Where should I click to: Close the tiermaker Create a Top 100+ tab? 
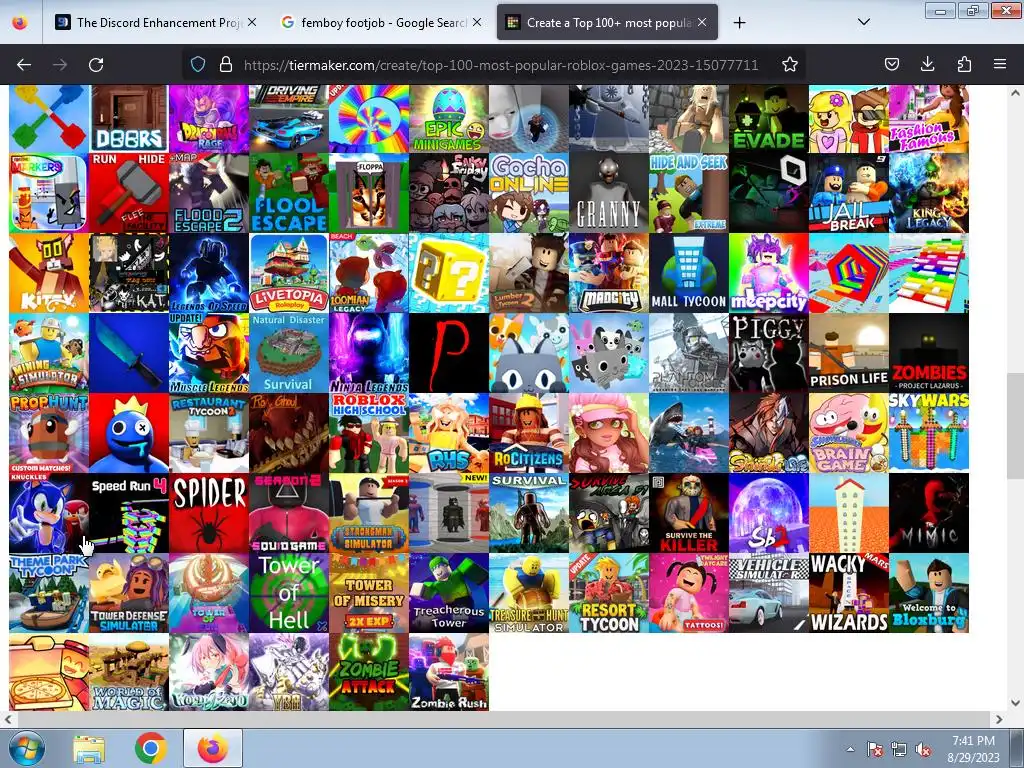[702, 23]
